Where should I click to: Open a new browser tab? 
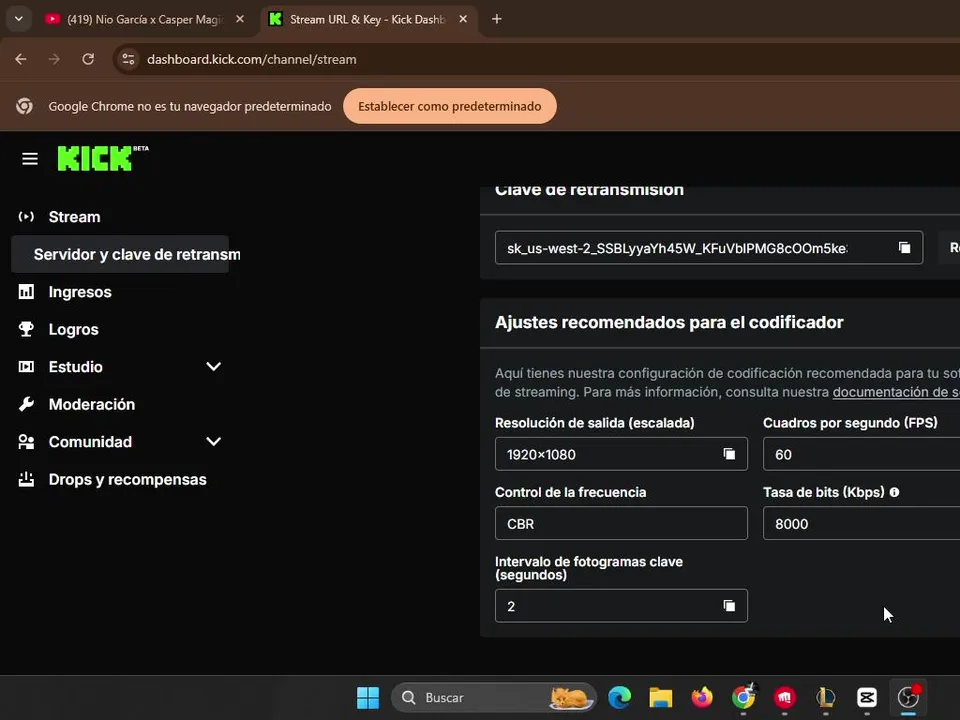(x=497, y=20)
